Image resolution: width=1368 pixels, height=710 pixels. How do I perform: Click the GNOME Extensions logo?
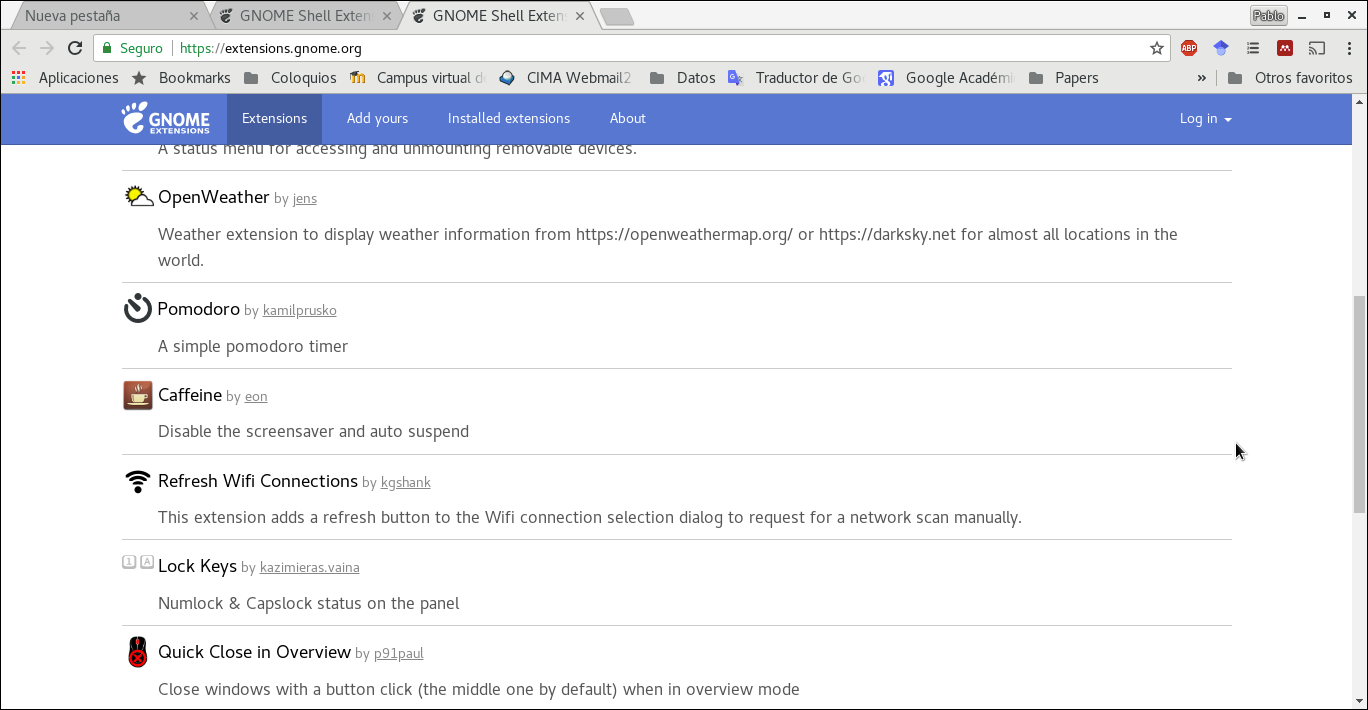(x=166, y=118)
